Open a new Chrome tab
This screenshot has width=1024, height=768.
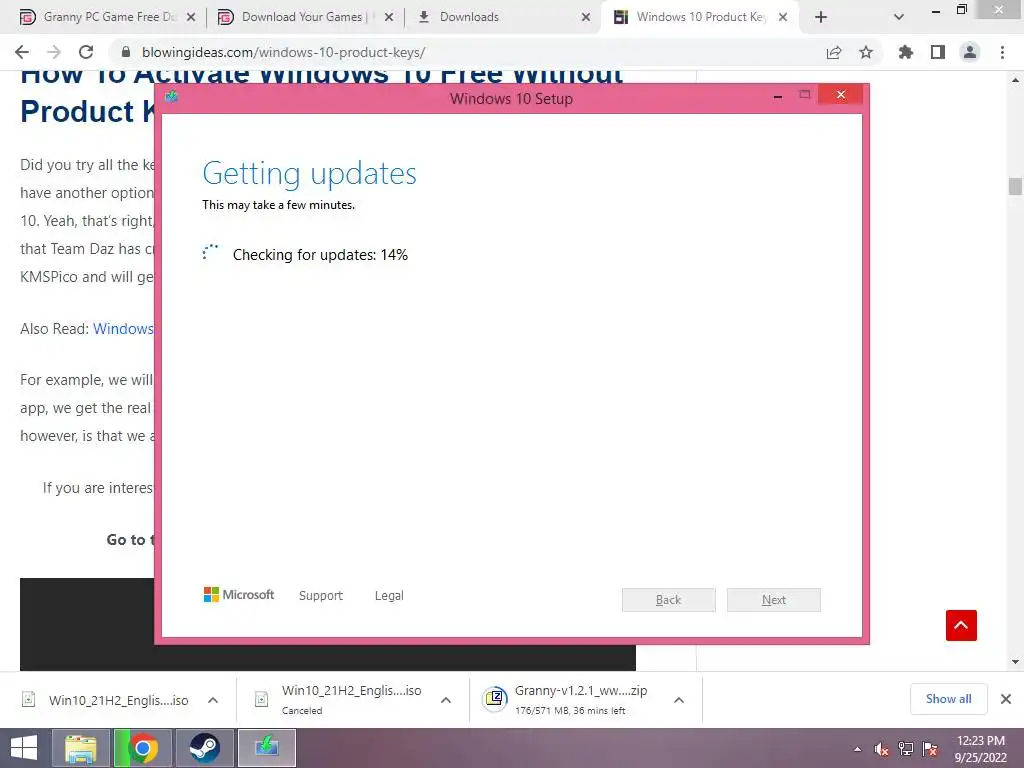[x=821, y=17]
